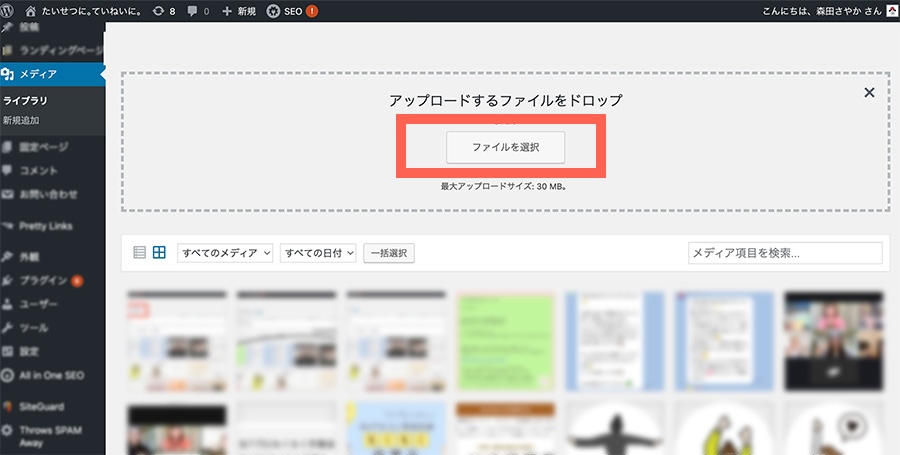Select the green note thumbnail
900x455 pixels.
pos(505,341)
